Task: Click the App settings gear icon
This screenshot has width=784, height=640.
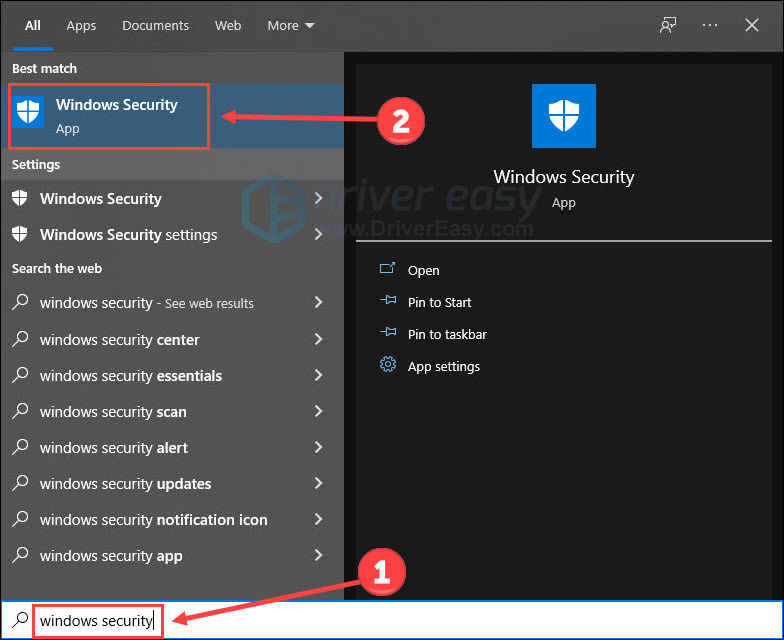Action: [x=388, y=366]
